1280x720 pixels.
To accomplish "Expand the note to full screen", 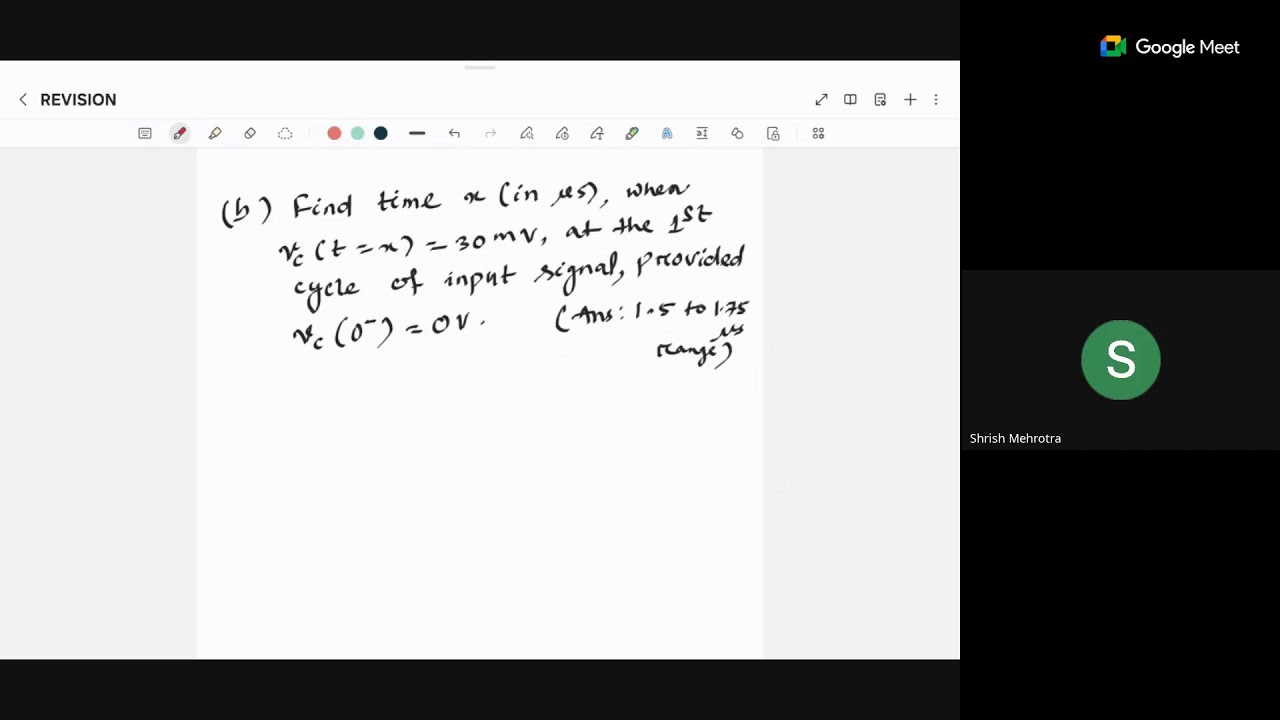I will pyautogui.click(x=821, y=99).
